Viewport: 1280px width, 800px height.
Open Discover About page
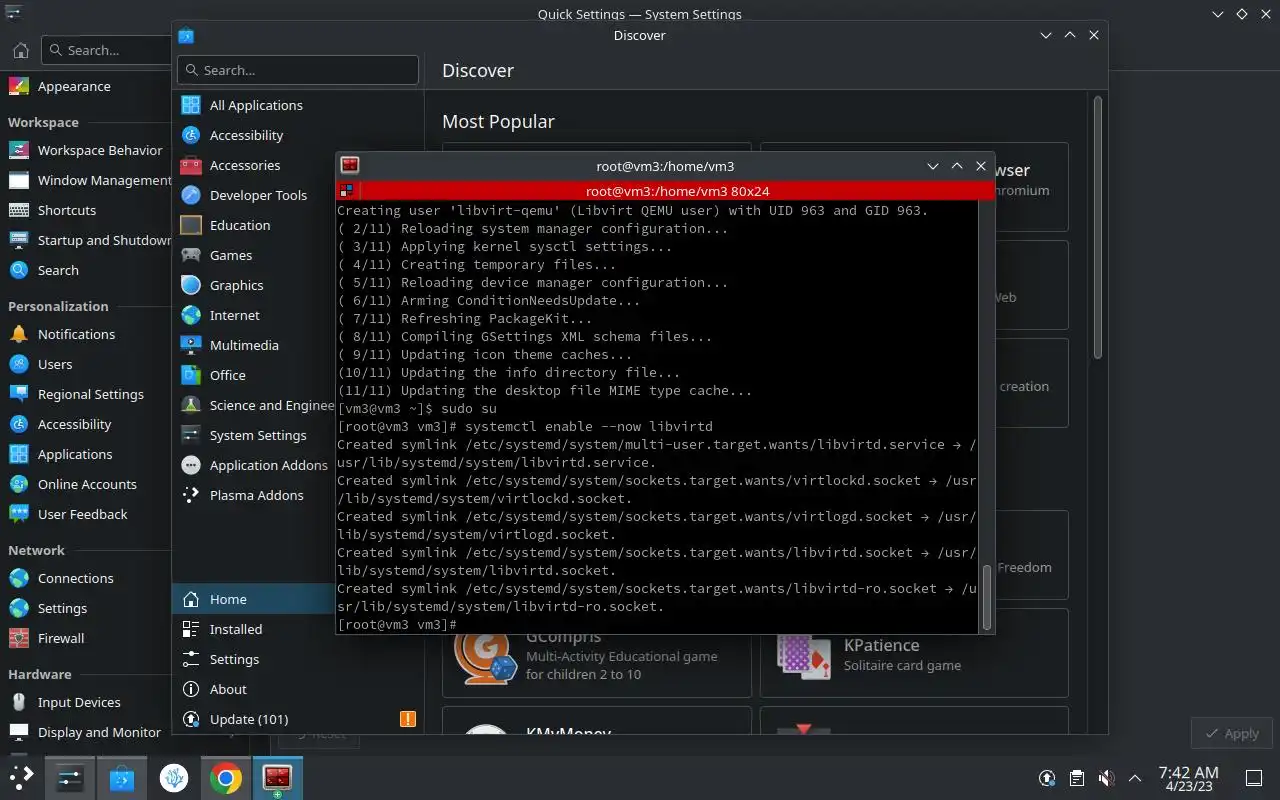(297, 689)
